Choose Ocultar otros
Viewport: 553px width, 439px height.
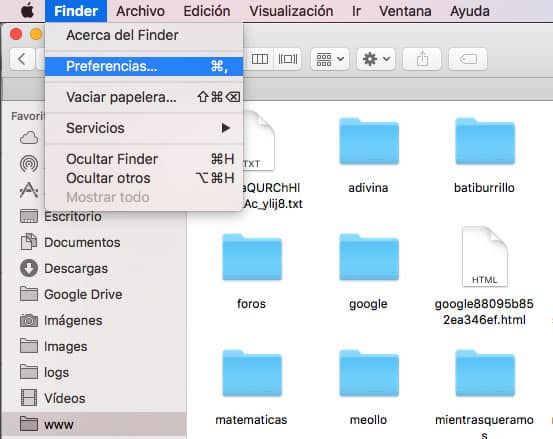144,178
